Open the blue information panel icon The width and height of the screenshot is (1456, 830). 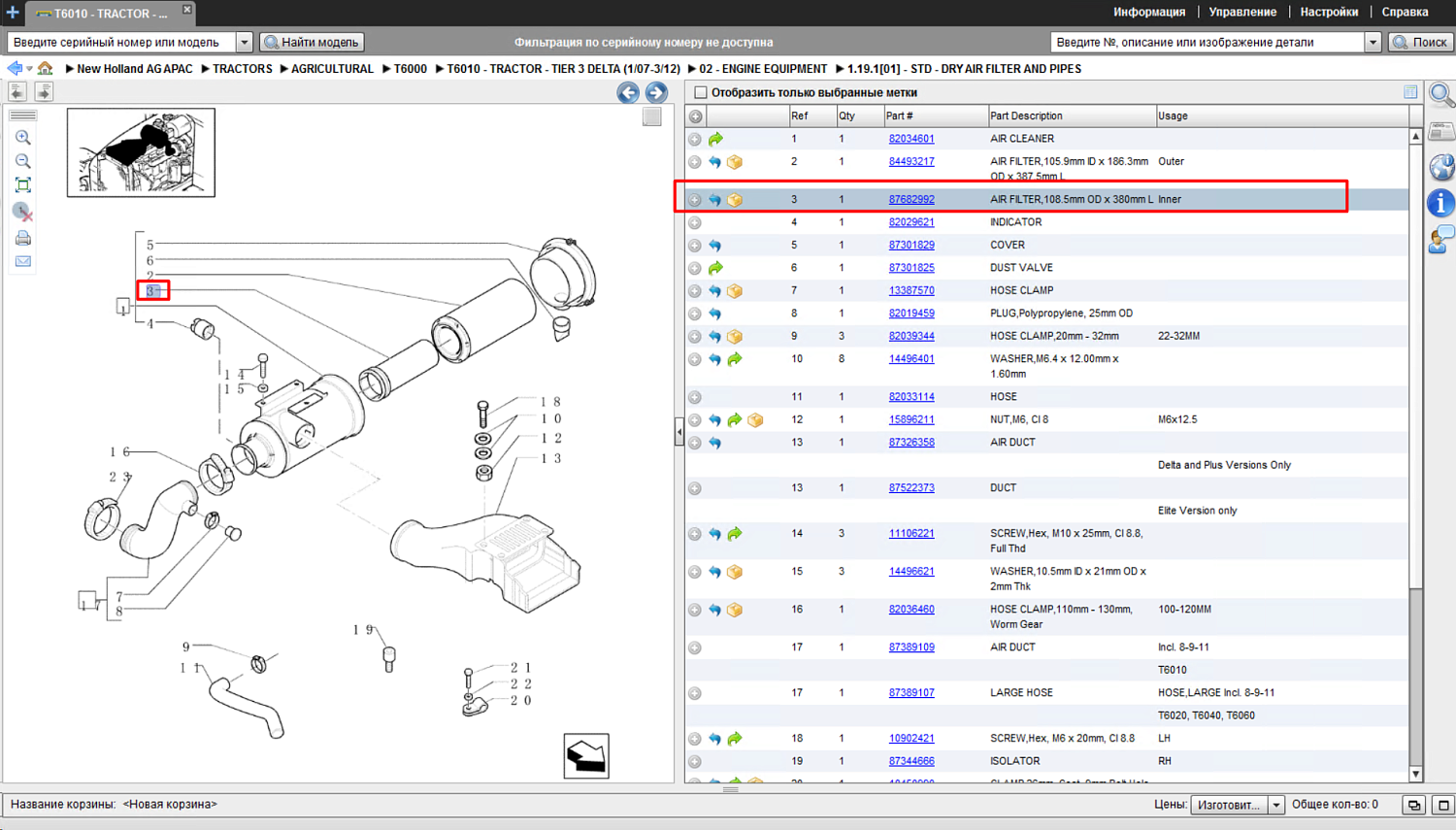click(x=1441, y=203)
